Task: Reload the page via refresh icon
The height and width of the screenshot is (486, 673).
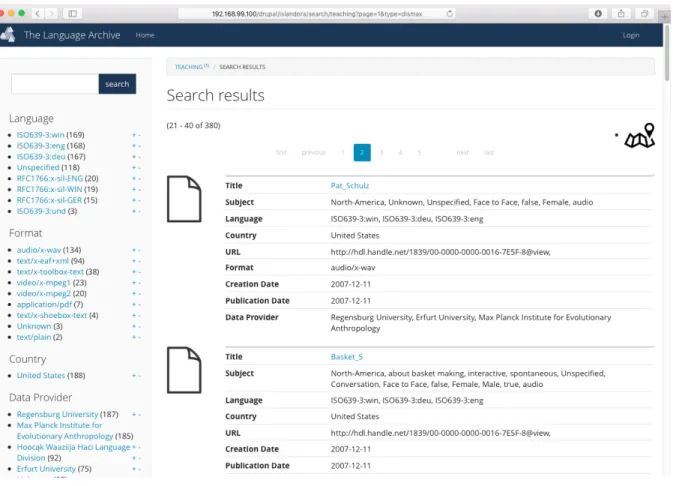Action: click(449, 14)
